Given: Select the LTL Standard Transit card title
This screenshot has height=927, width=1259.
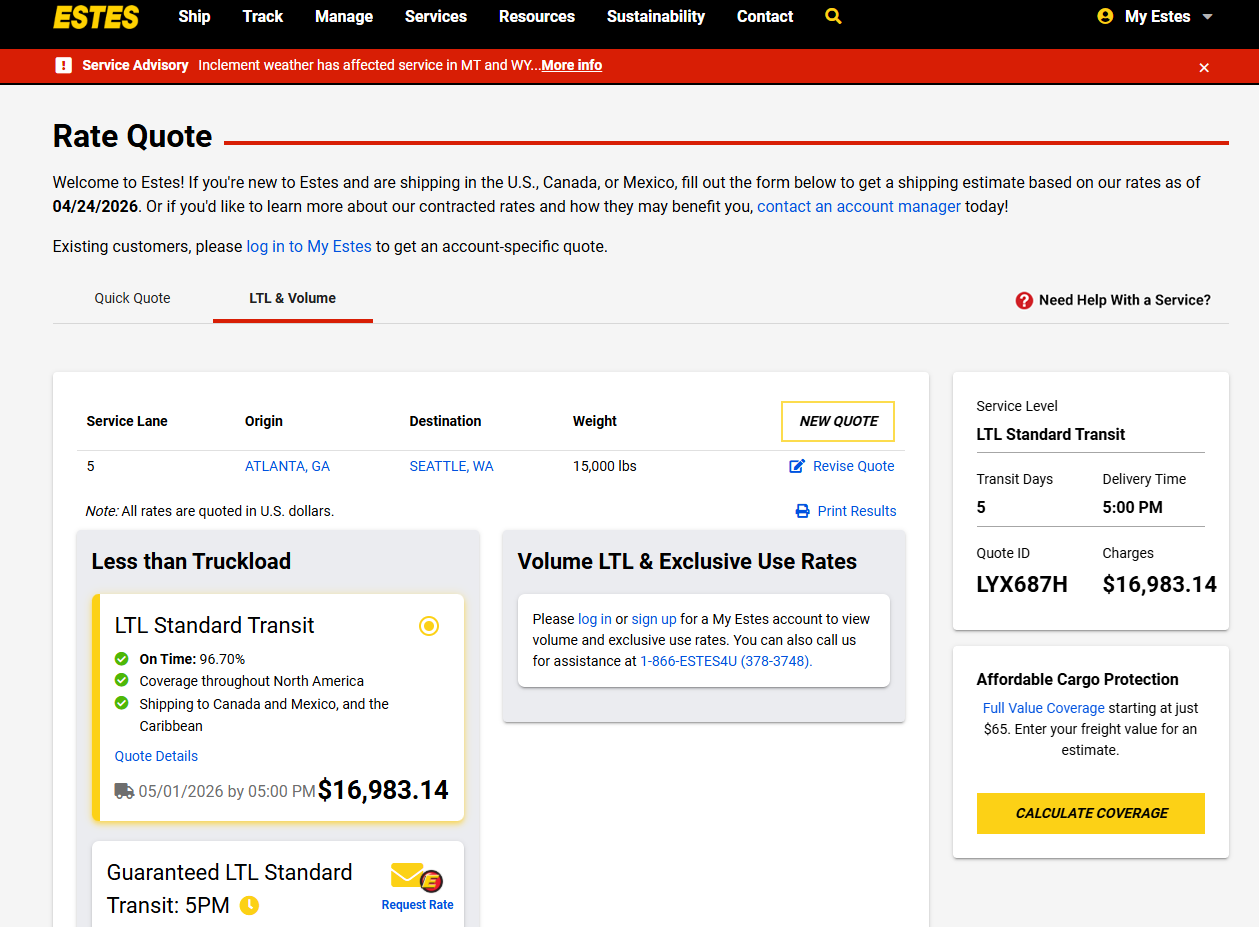Looking at the screenshot, I should click(x=215, y=626).
